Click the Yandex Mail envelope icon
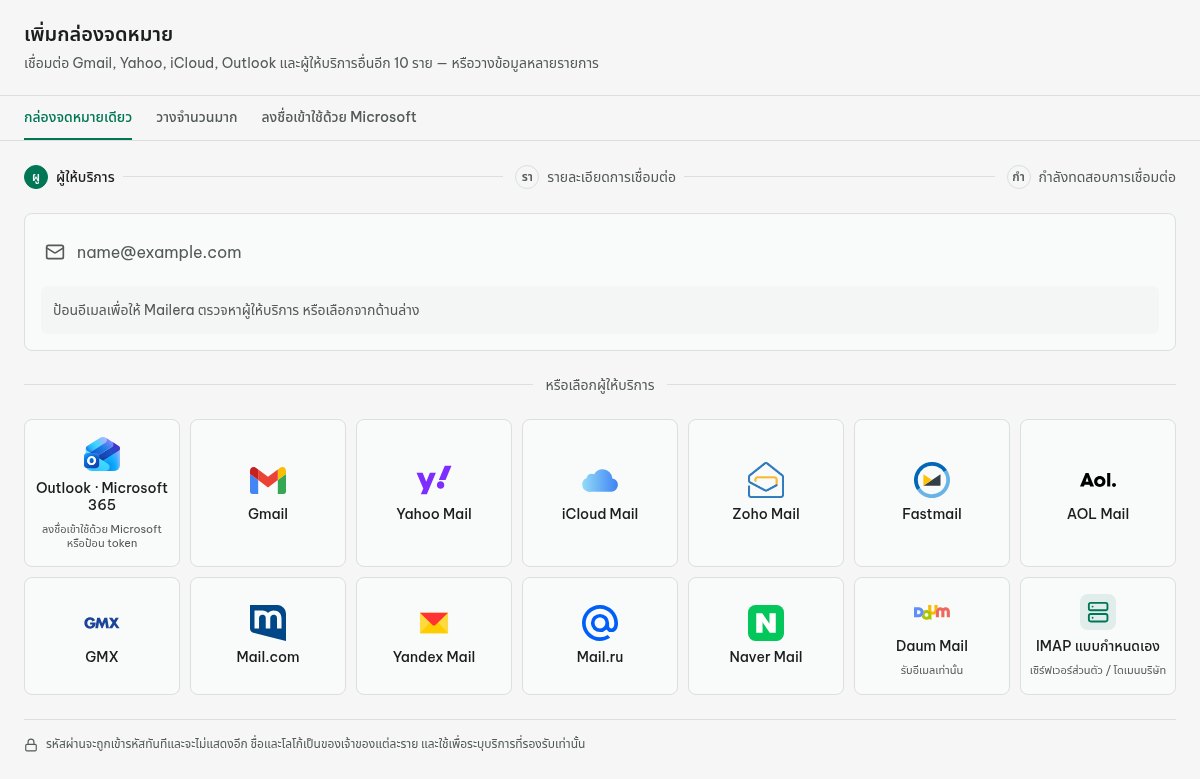Image resolution: width=1200 pixels, height=779 pixels. (434, 623)
